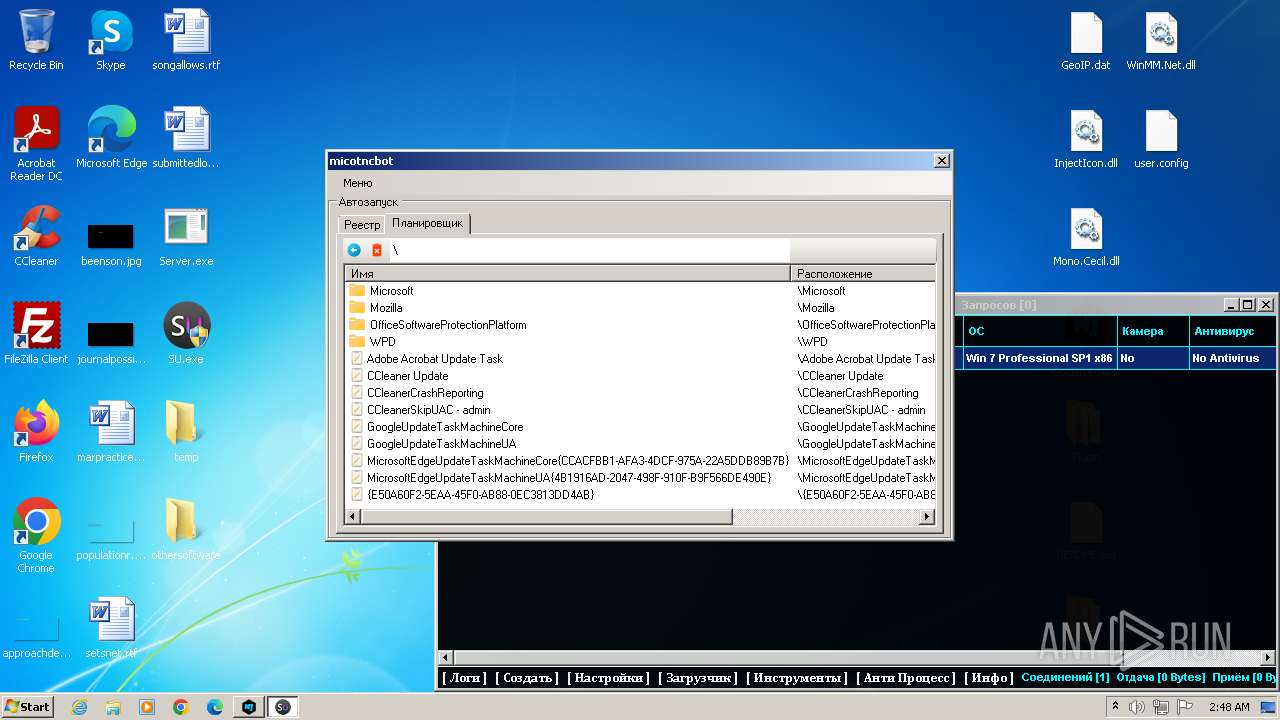This screenshot has height=720, width=1280.
Task: Click the Расположение column header
Action: pyautogui.click(x=864, y=273)
